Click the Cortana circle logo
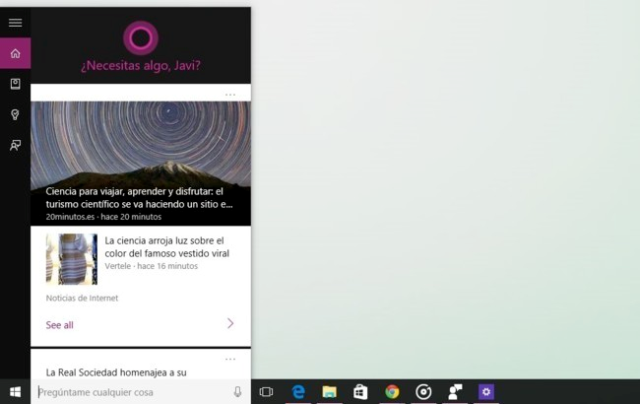This screenshot has width=640, height=404. (x=140, y=37)
